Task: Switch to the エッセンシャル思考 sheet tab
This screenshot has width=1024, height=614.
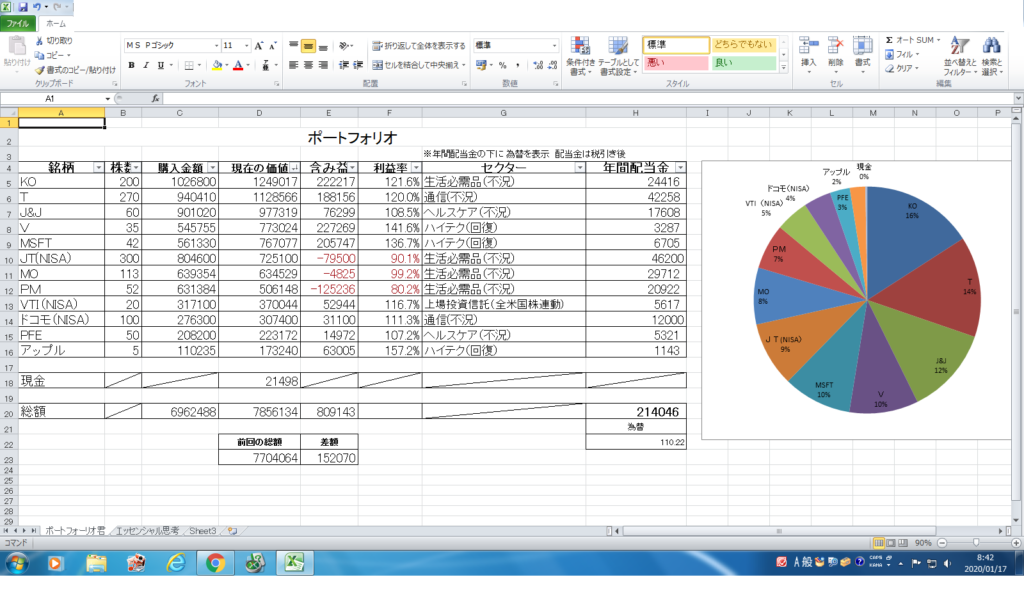Action: (x=147, y=531)
